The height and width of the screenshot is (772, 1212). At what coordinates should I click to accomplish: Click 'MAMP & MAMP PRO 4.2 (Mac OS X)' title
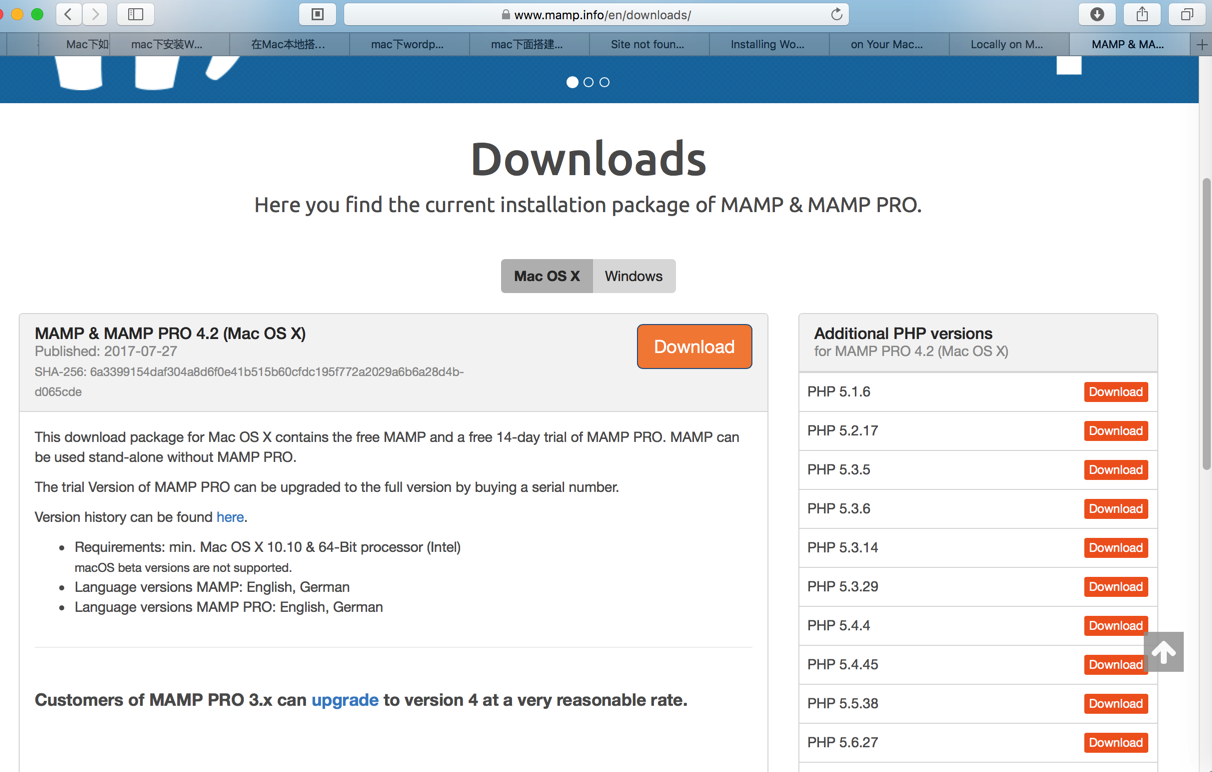click(170, 334)
